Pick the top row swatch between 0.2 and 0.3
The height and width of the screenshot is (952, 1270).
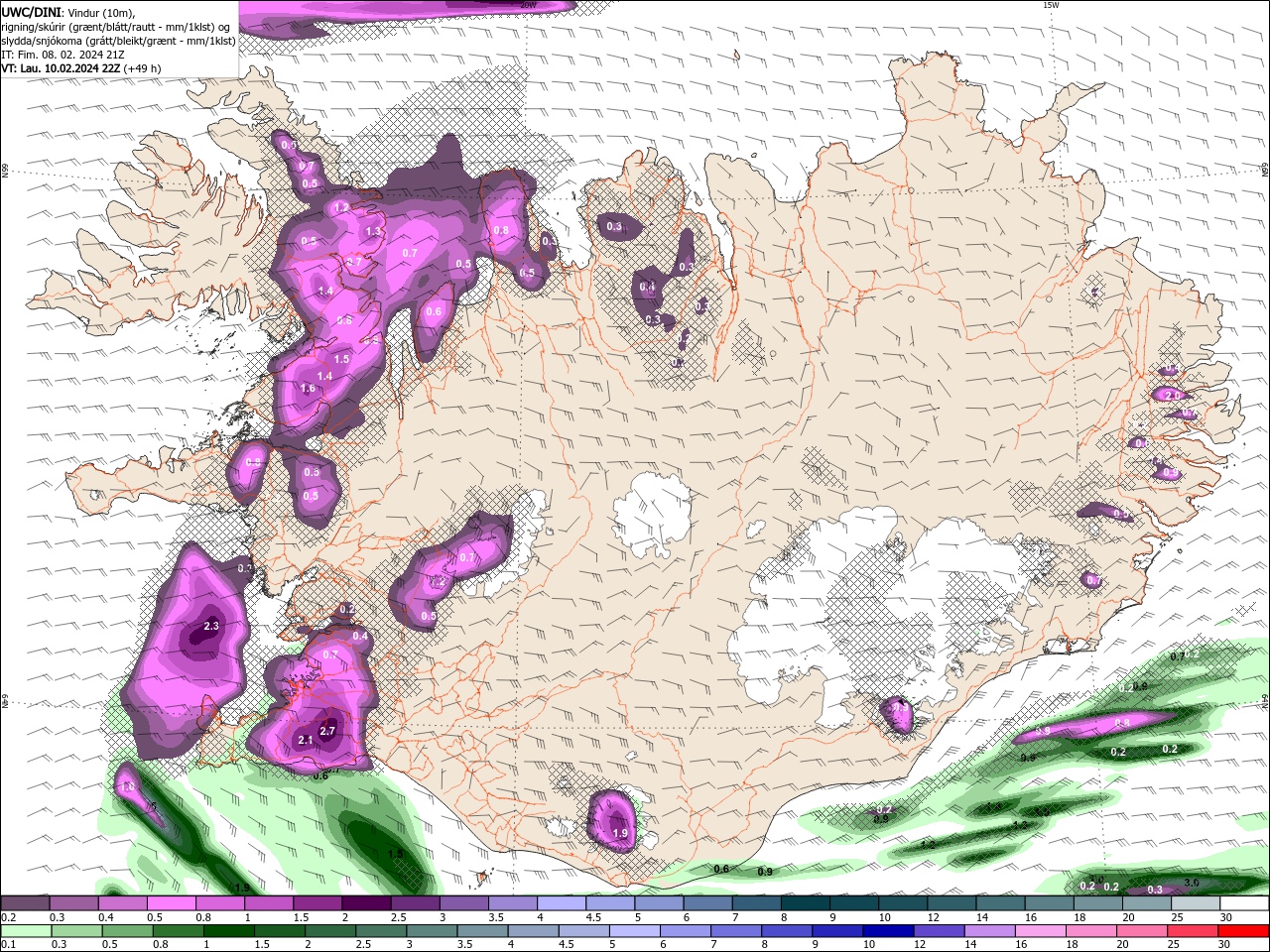(25, 903)
